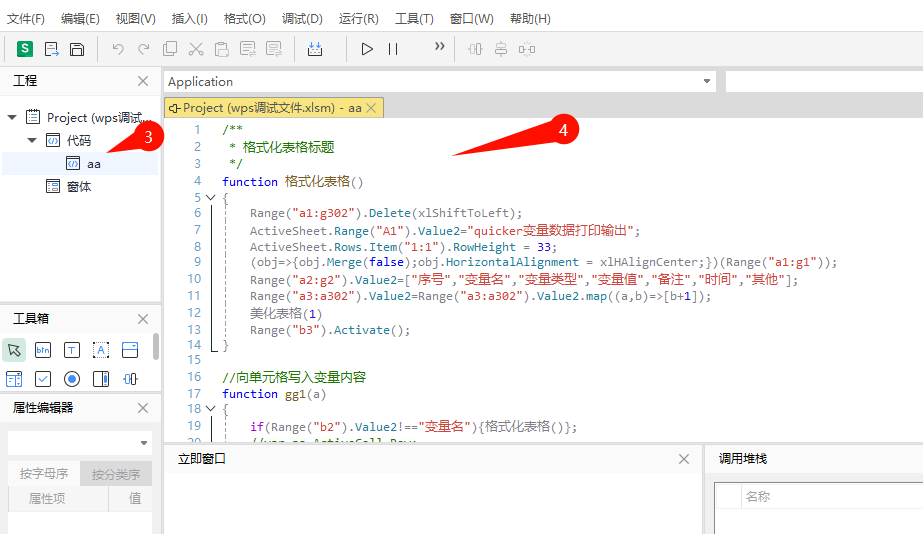Close the 工具箱 panel
The image size is (923, 534).
pyautogui.click(x=143, y=319)
